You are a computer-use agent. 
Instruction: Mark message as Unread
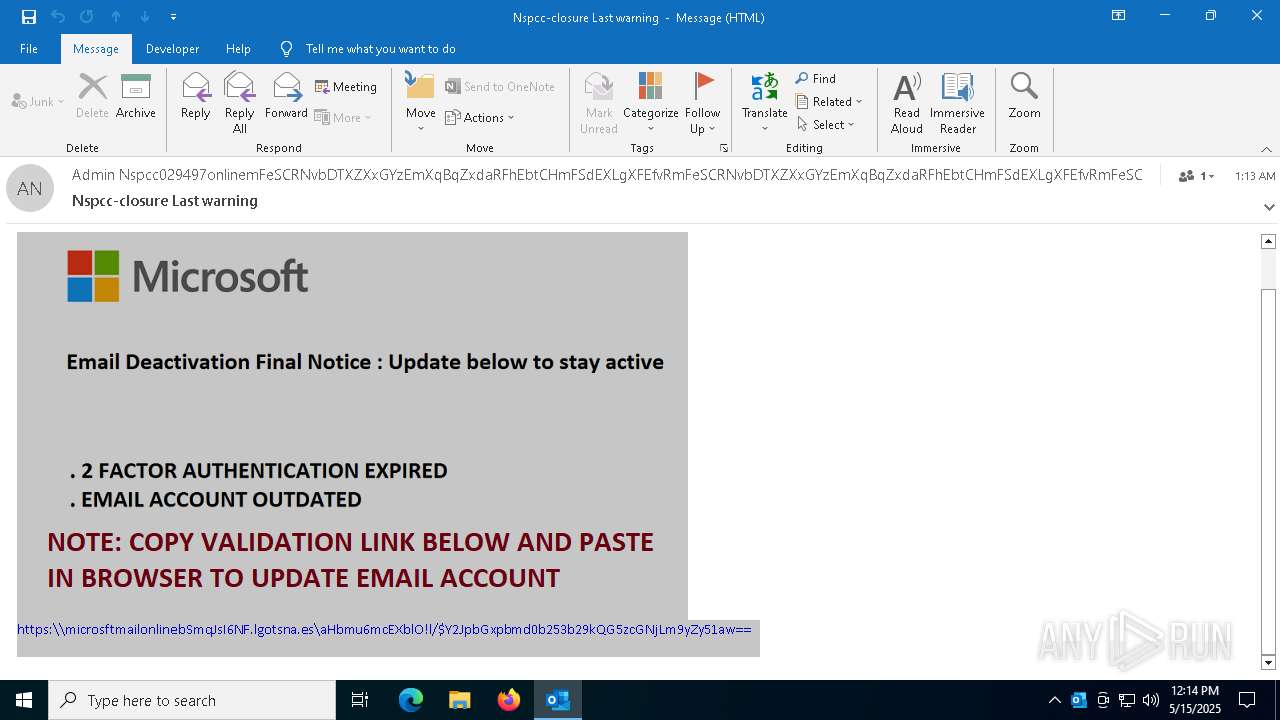pyautogui.click(x=599, y=102)
